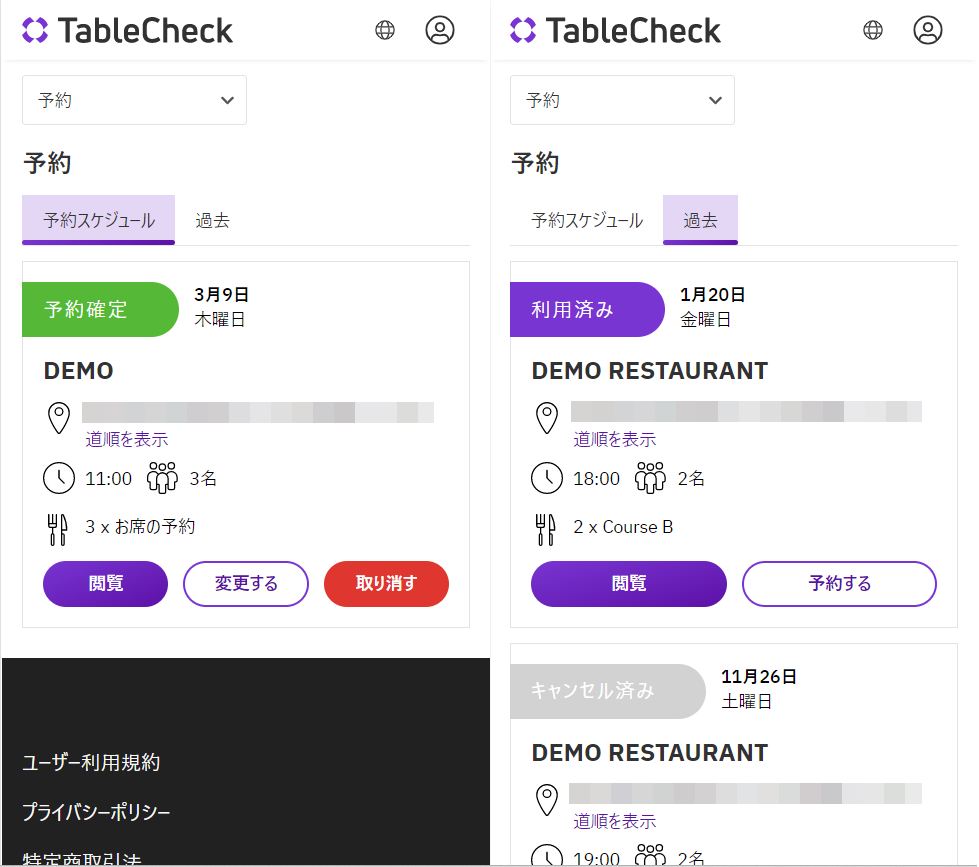Image resolution: width=979 pixels, height=867 pixels.
Task: Click the people icon beside 2名 on the used reservation
Action: (649, 477)
